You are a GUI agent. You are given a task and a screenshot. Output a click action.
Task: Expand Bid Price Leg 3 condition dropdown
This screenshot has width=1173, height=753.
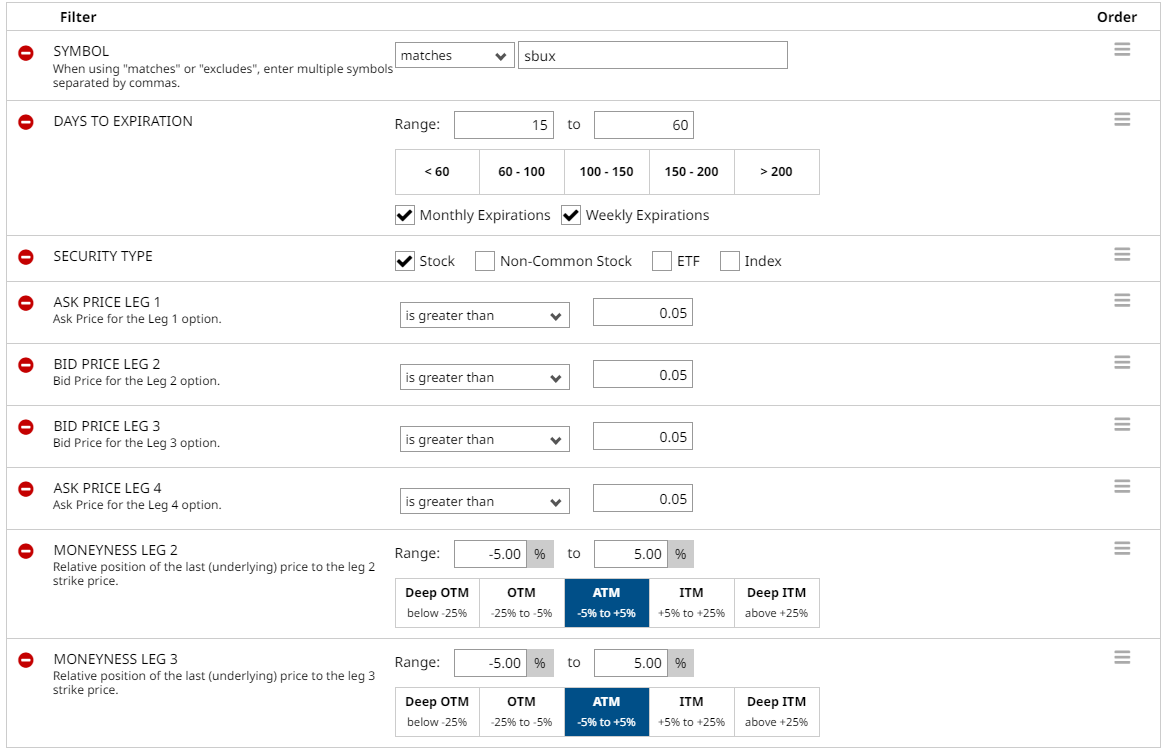tap(484, 440)
